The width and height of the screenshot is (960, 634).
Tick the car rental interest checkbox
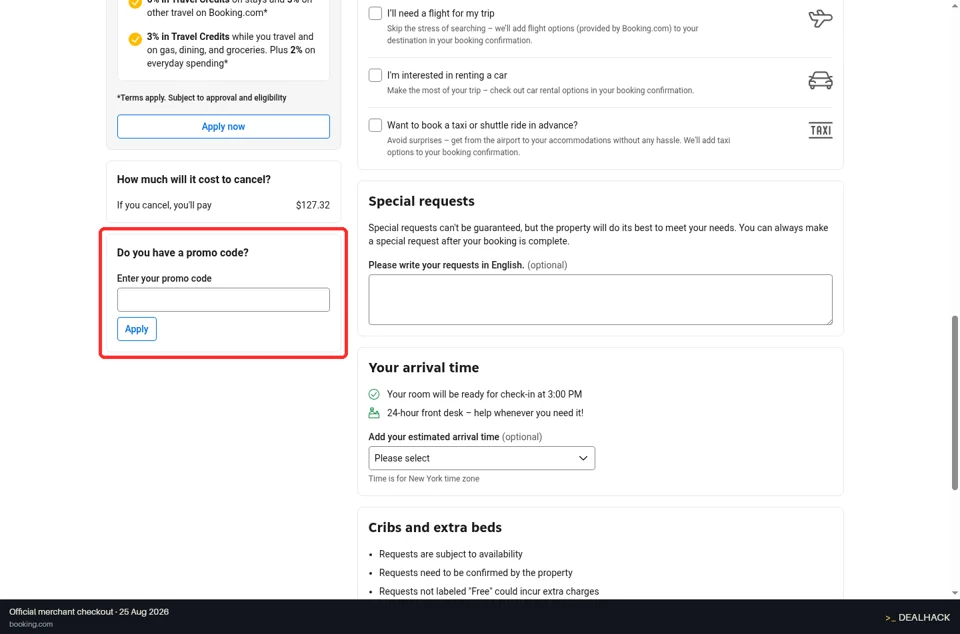click(x=375, y=75)
